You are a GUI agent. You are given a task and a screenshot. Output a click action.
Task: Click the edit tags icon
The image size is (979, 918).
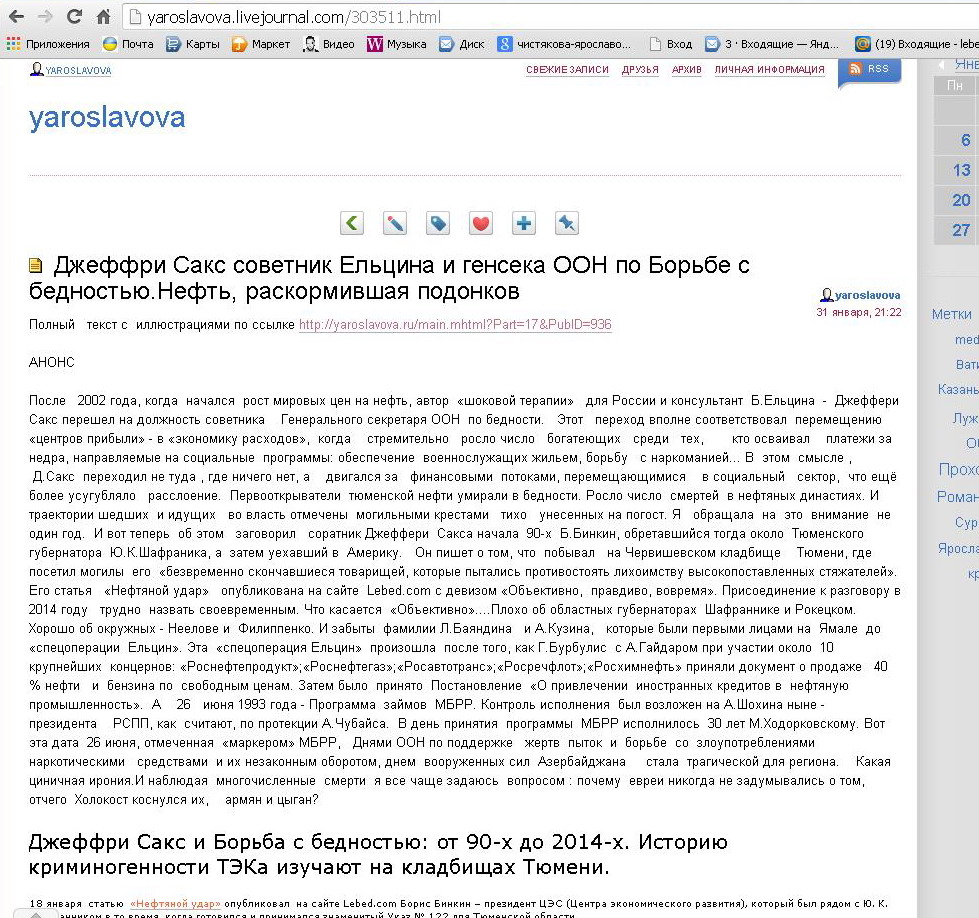(438, 223)
